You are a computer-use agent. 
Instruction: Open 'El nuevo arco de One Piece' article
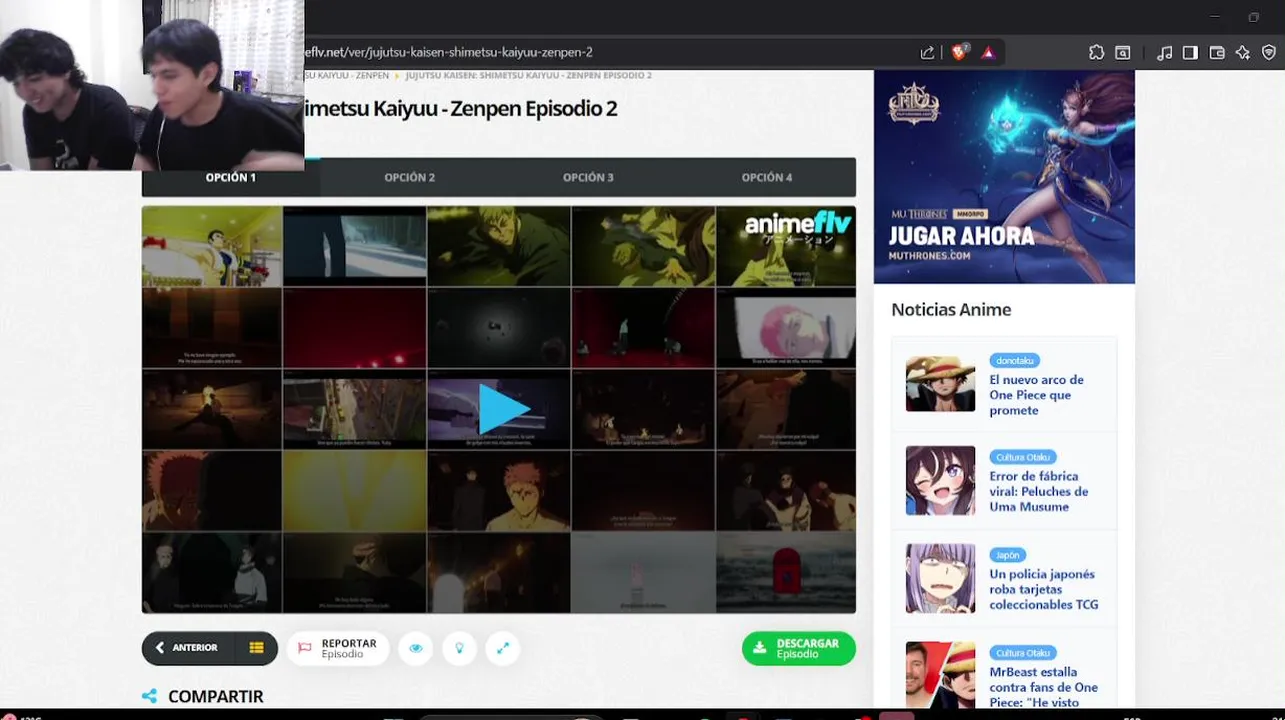(1036, 395)
